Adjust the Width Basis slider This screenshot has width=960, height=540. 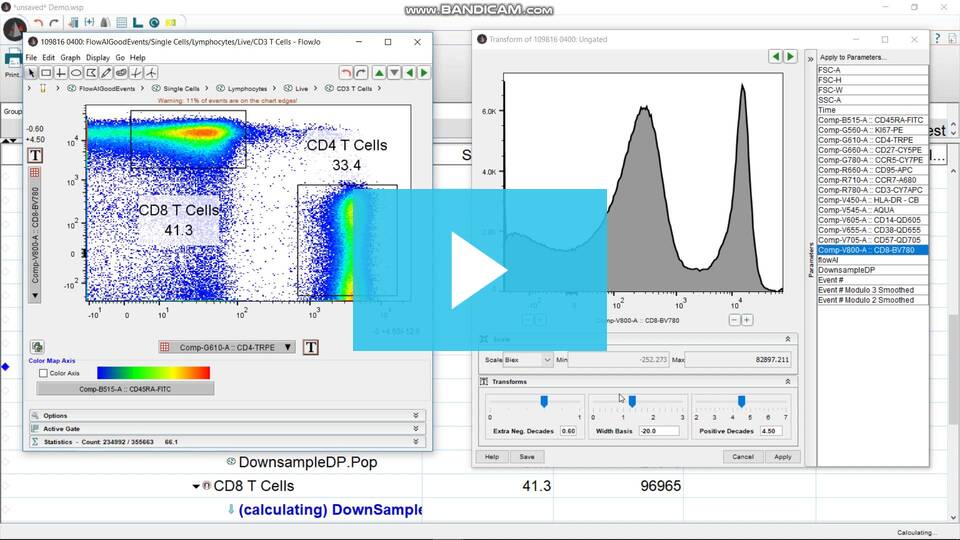pyautogui.click(x=632, y=401)
